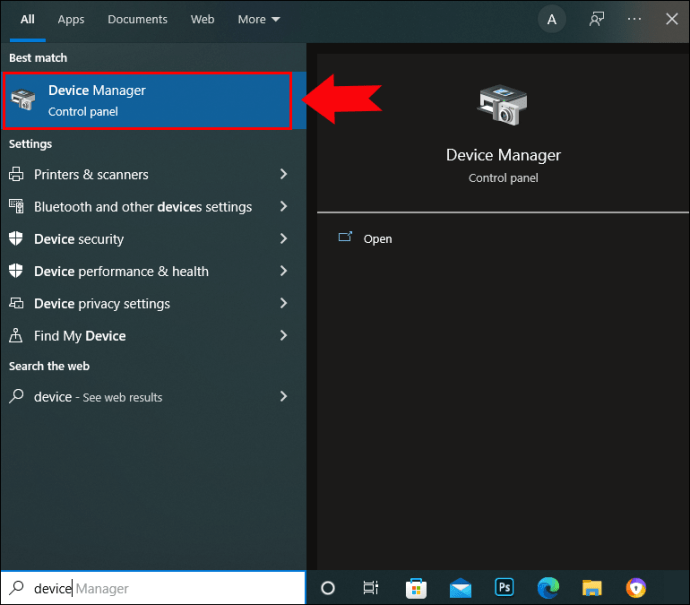690x605 pixels.
Task: Click the Bluetooth devices settings icon
Action: (x=16, y=206)
